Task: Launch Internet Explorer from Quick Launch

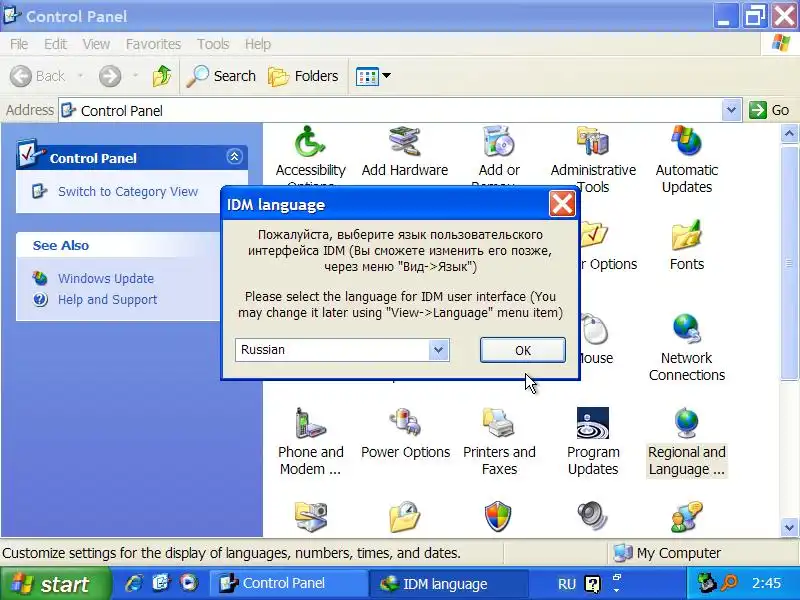Action: coord(134,583)
